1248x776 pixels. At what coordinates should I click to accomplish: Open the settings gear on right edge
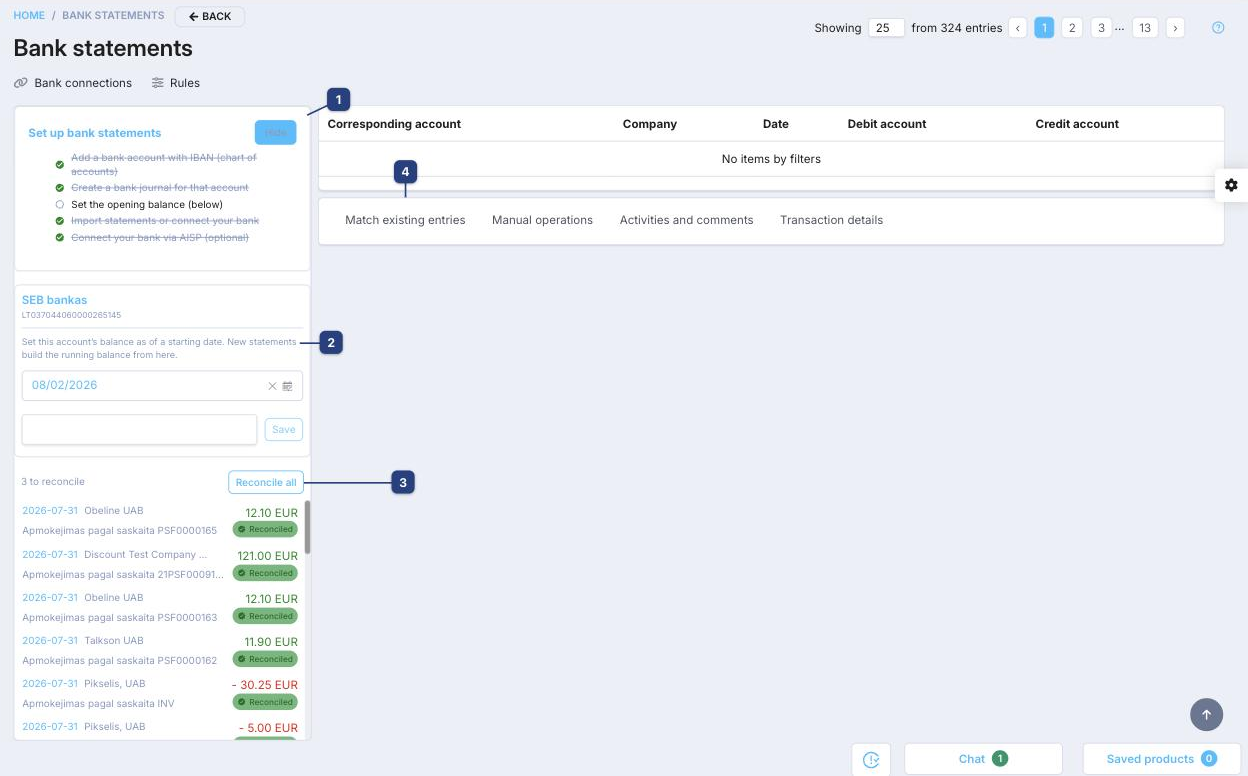pos(1231,185)
